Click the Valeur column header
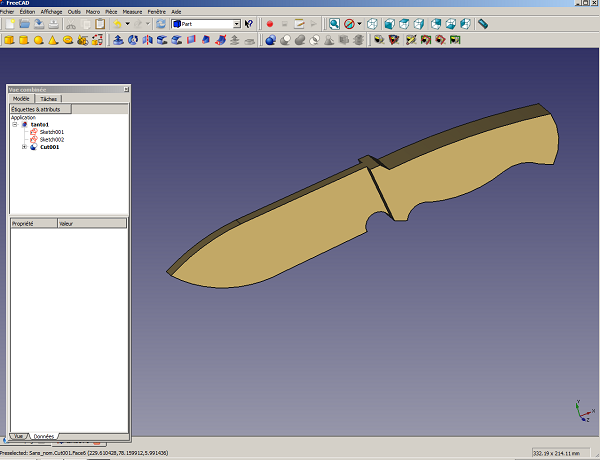The image size is (600, 460). tap(92, 223)
